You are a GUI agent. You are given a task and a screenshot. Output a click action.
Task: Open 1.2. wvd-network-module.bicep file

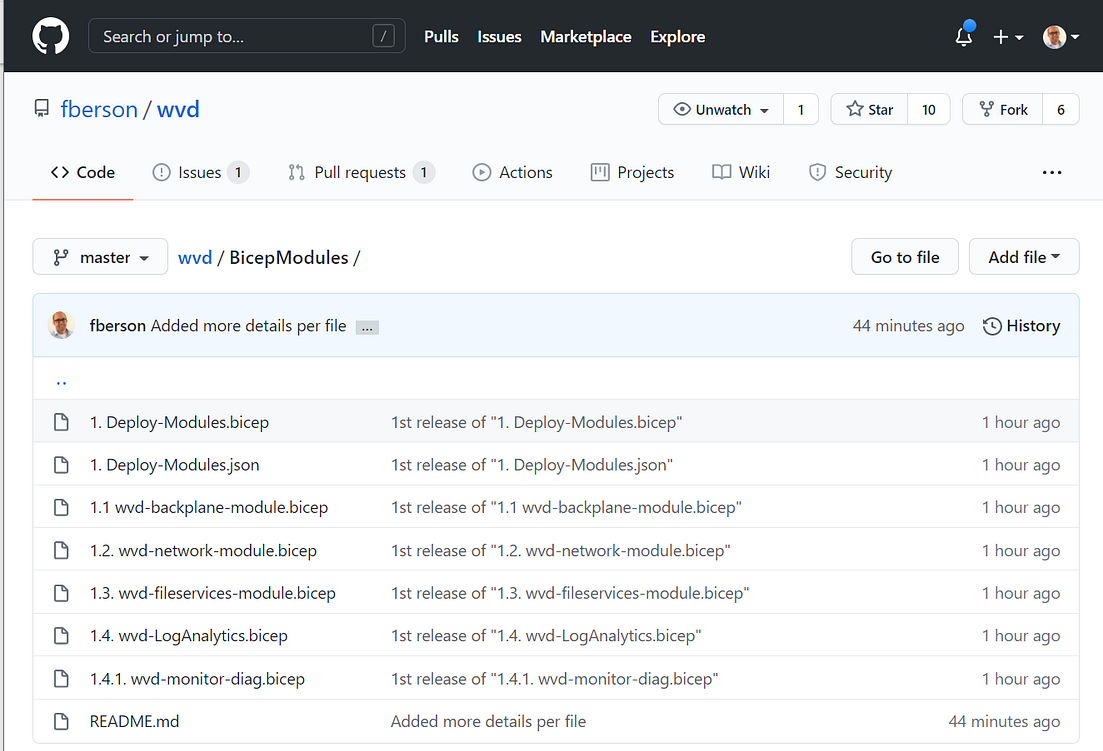click(x=203, y=550)
